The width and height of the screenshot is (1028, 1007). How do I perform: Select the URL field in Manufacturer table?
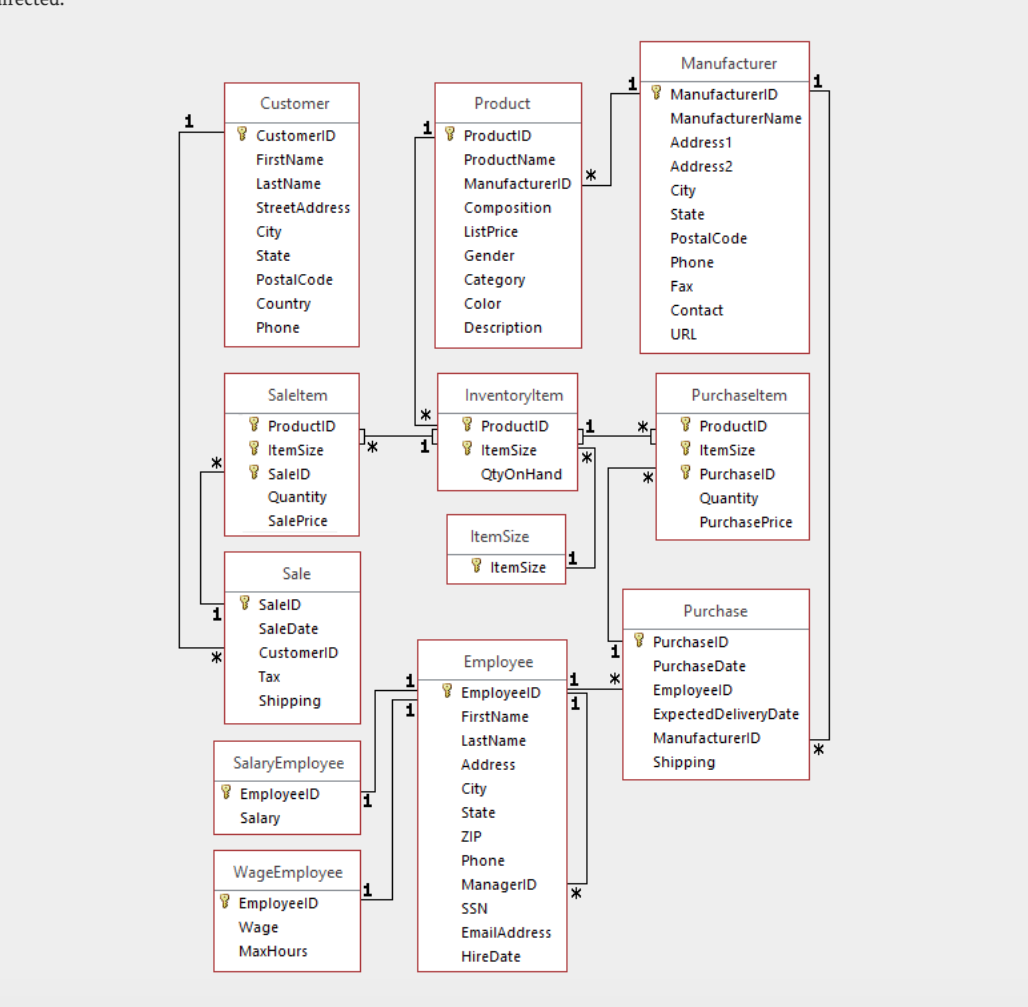click(x=683, y=334)
